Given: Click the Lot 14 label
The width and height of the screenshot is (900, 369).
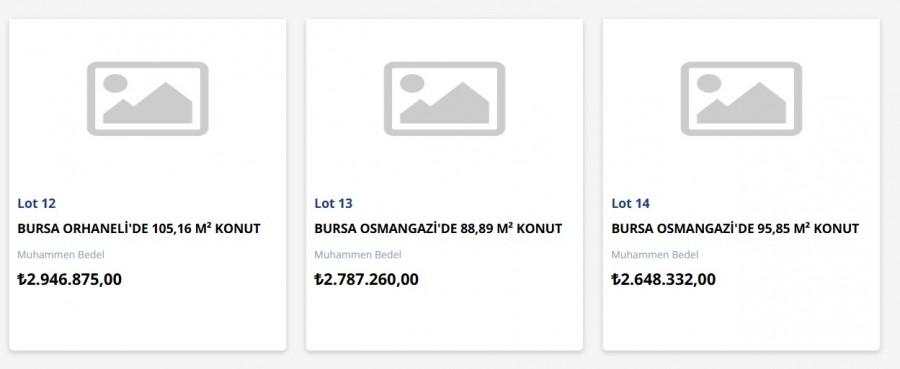Looking at the screenshot, I should coord(630,203).
